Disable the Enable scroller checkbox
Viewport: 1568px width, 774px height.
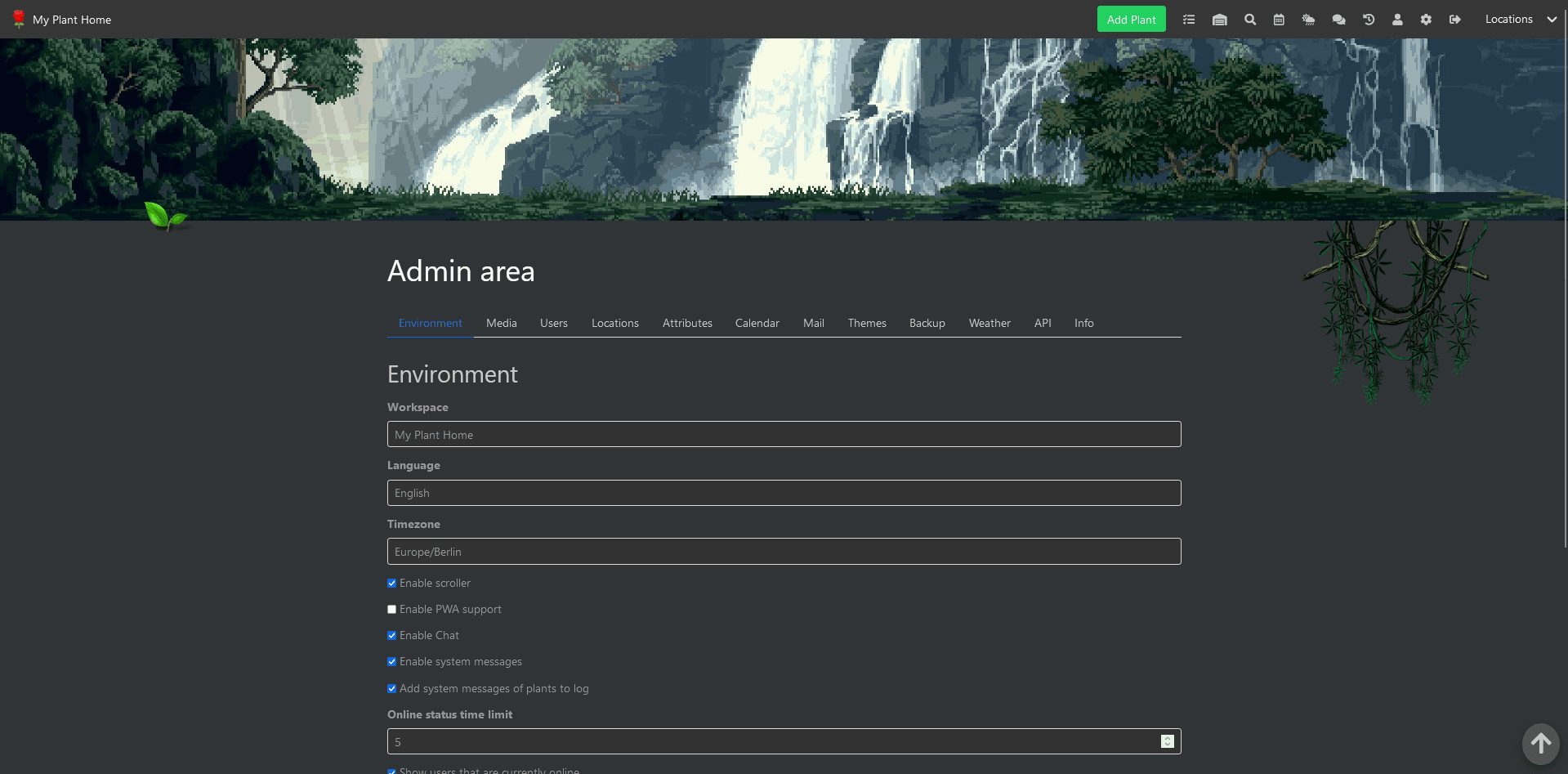pyautogui.click(x=392, y=584)
